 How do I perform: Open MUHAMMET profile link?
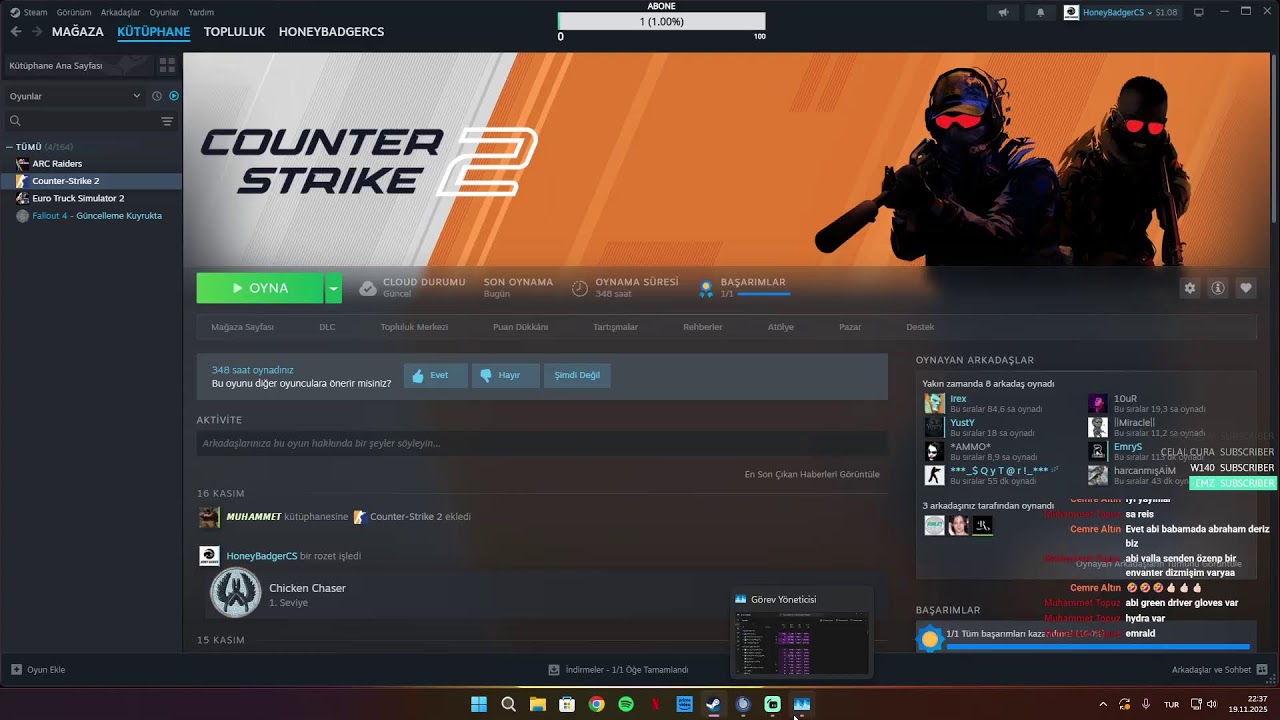254,517
